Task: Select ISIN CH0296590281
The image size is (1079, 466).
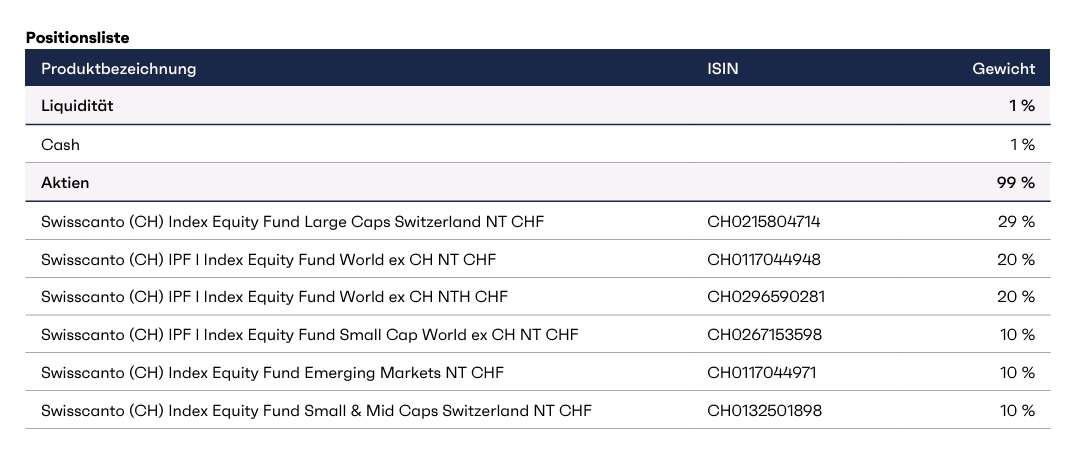Action: 766,297
